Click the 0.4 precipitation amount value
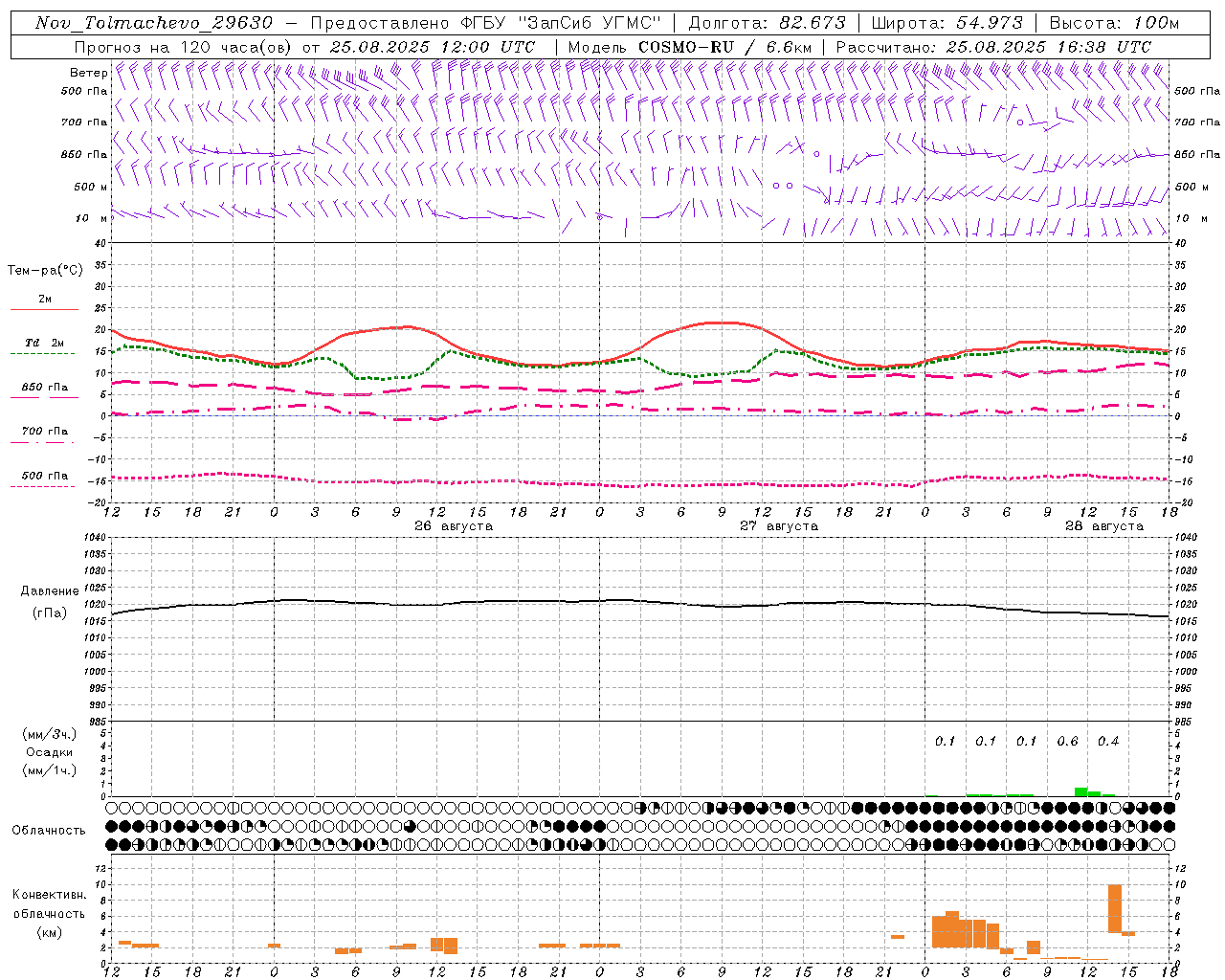This screenshot has height=980, width=1225. [1108, 741]
